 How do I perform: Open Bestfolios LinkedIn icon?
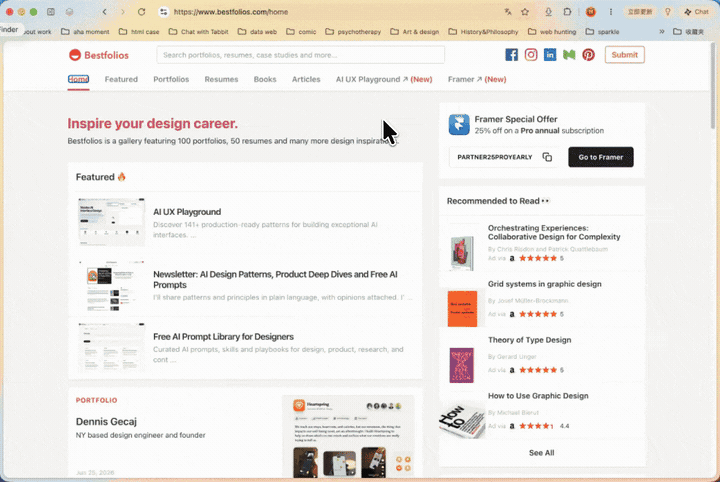[550, 55]
